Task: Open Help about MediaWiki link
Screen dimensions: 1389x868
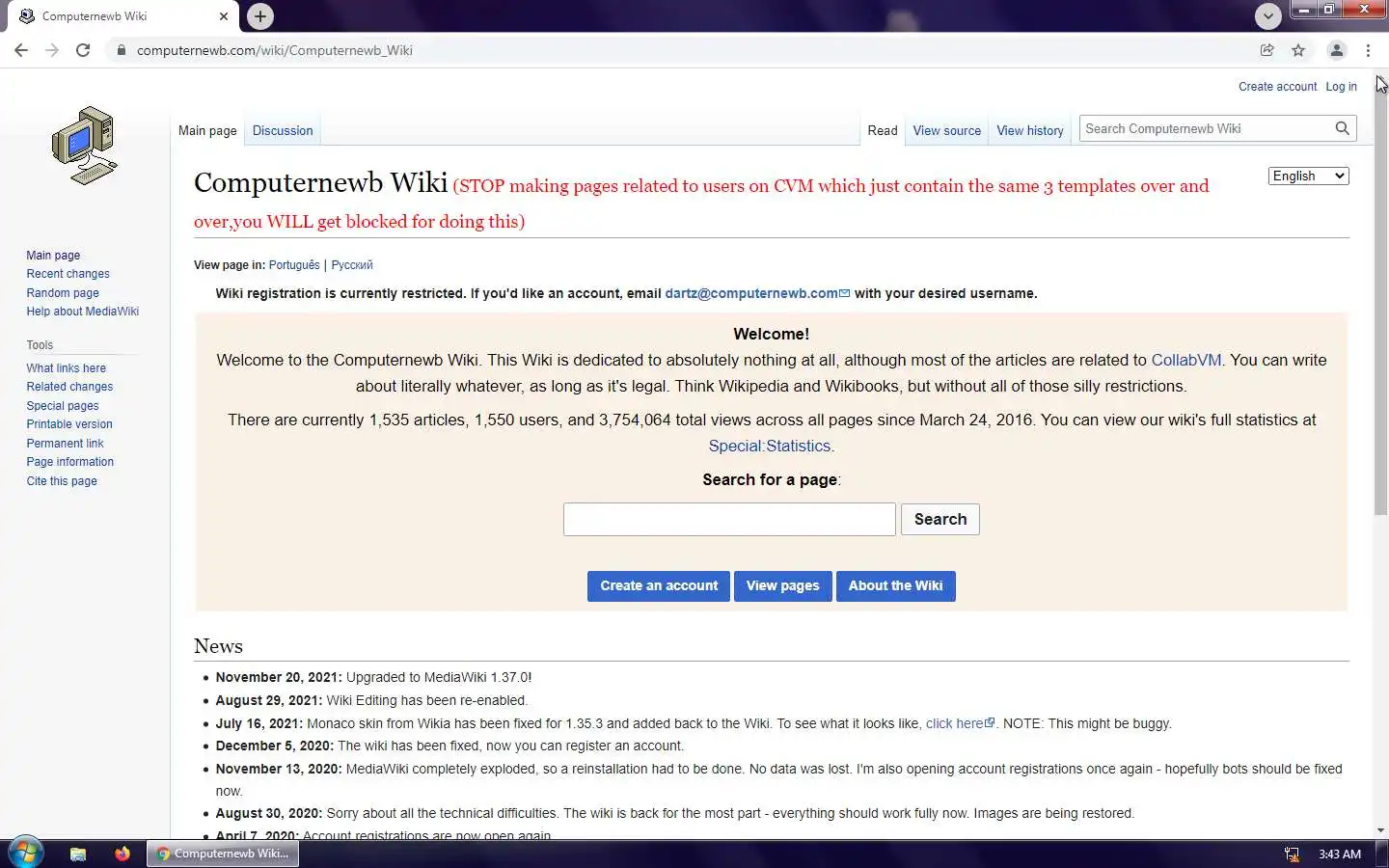Action: [82, 312]
